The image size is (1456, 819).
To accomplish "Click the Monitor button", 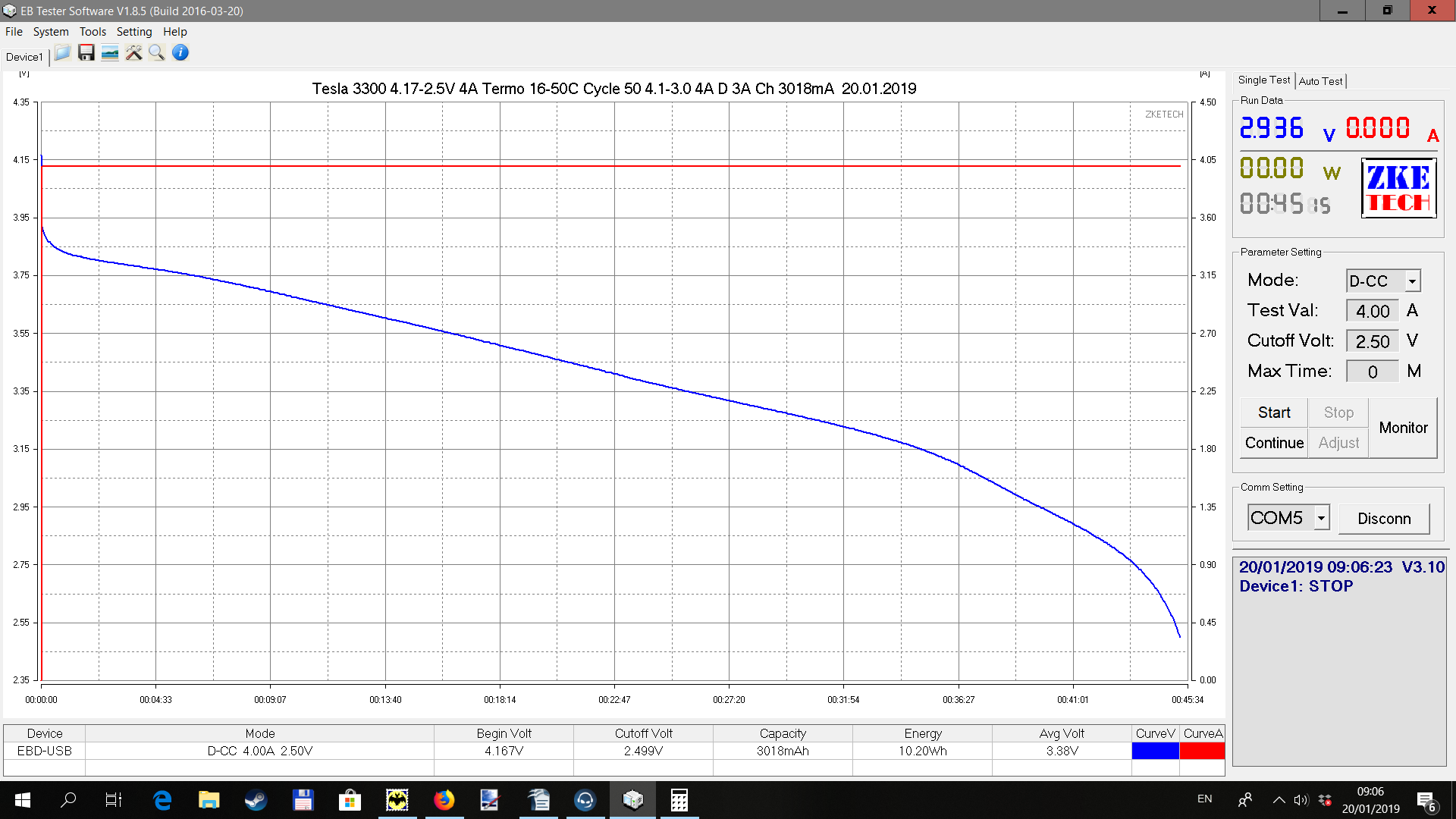I will pyautogui.click(x=1403, y=428).
